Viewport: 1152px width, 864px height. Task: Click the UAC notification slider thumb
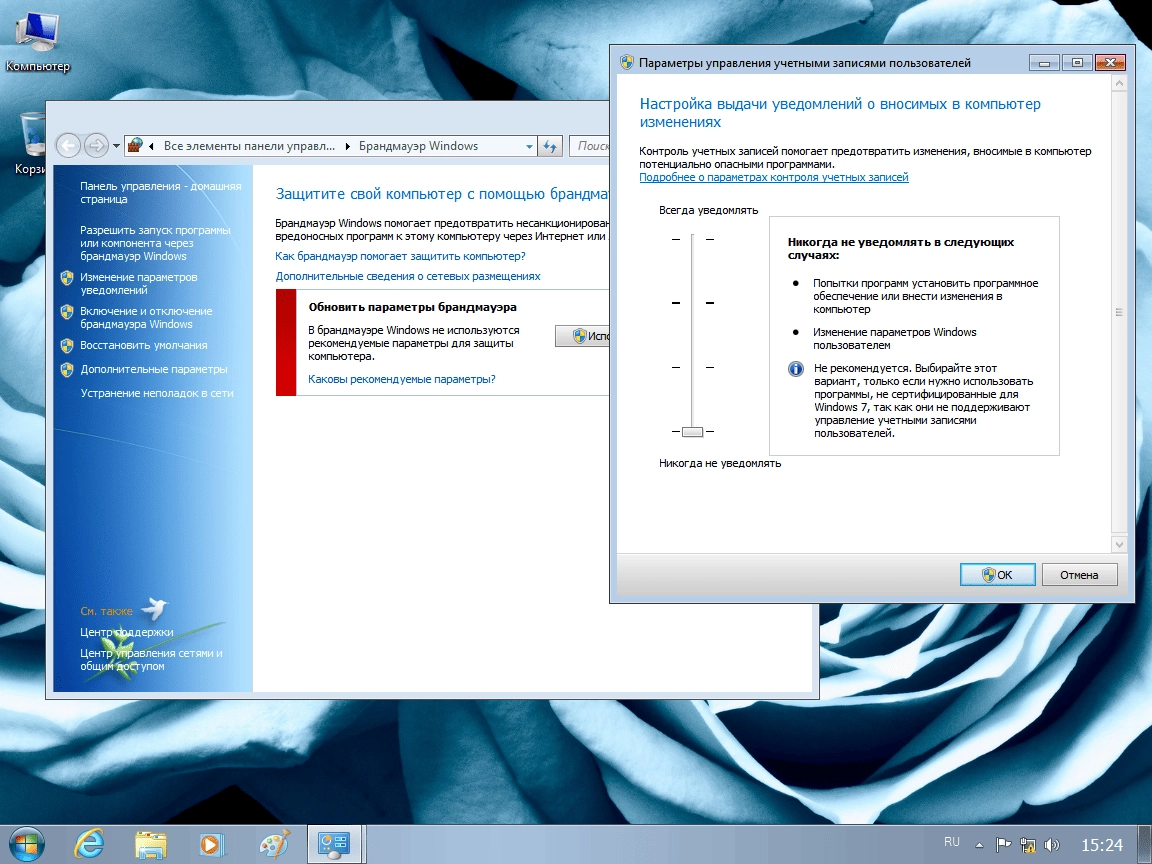click(x=692, y=432)
